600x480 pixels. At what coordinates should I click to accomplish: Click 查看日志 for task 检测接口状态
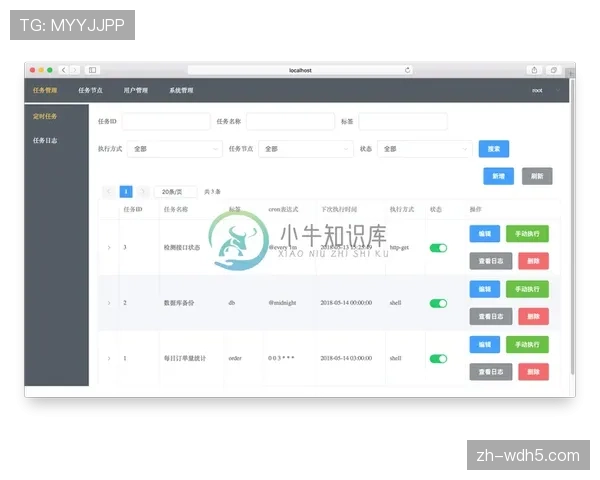point(491,261)
